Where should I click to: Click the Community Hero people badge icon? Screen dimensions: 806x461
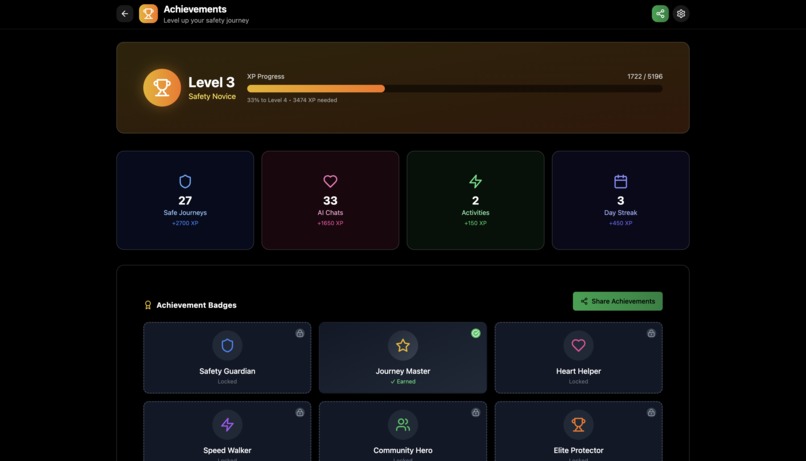click(402, 425)
